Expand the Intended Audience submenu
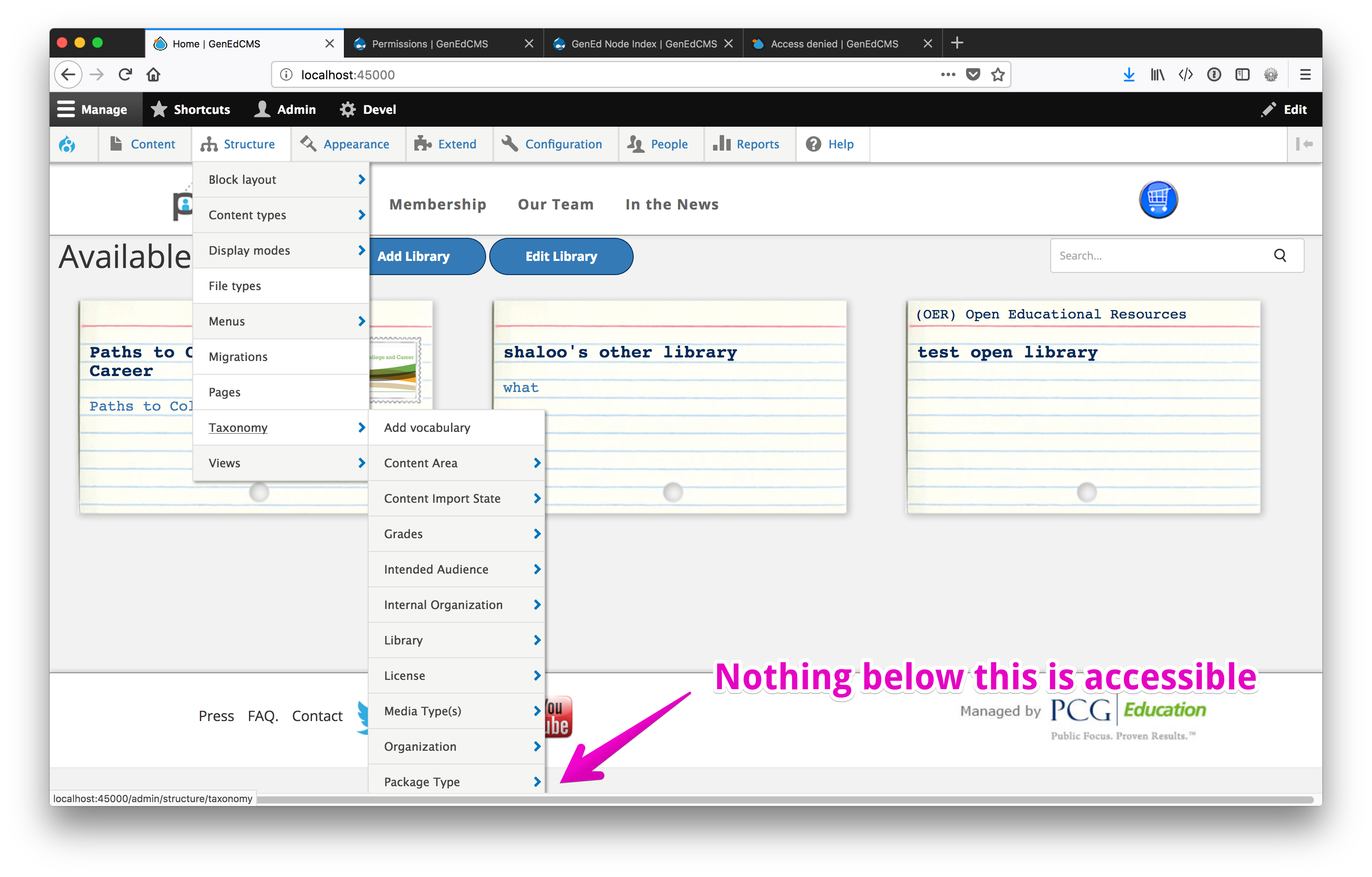1372x877 pixels. tap(536, 569)
